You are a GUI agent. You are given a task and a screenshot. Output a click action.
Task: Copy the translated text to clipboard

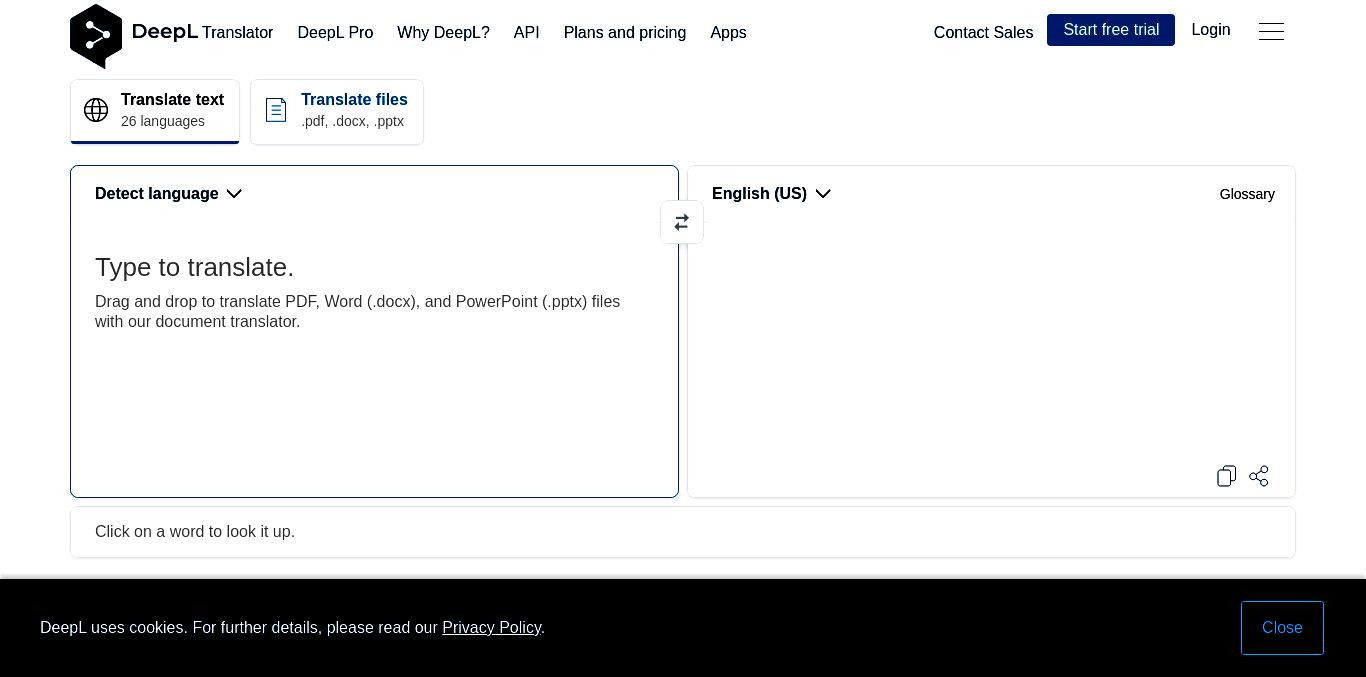[1227, 476]
